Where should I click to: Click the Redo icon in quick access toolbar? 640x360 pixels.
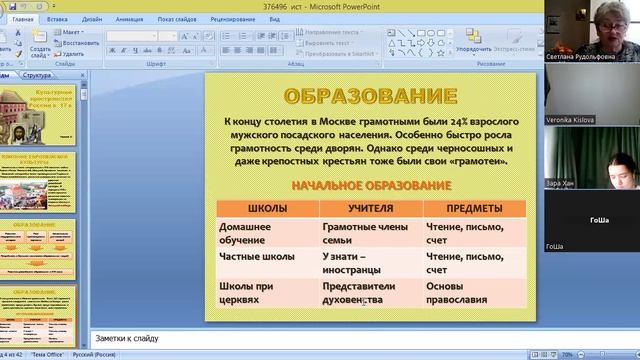39,7
